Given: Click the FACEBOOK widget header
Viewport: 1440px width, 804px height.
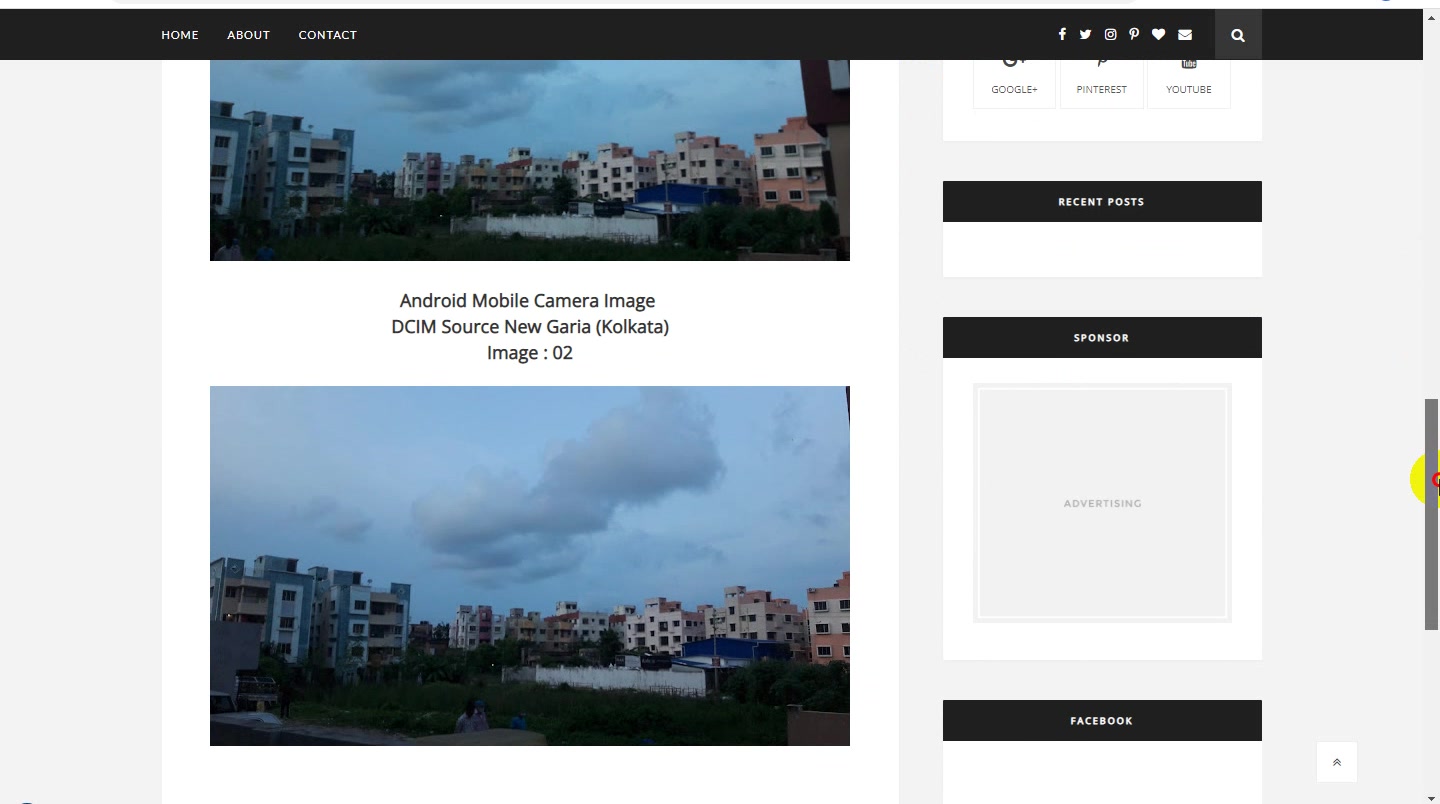Looking at the screenshot, I should pyautogui.click(x=1102, y=720).
